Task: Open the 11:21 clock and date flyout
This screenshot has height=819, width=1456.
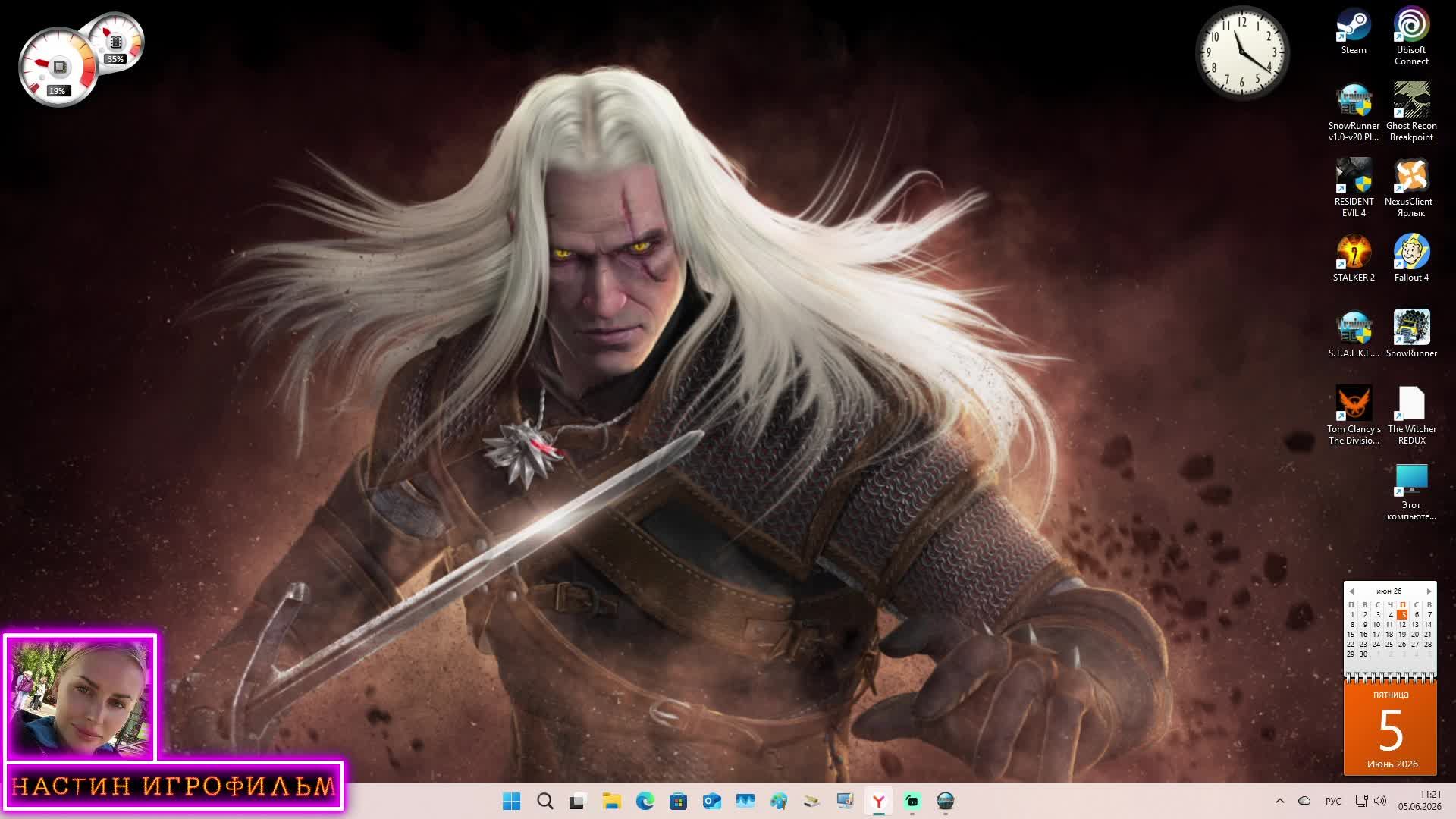Action: (x=1420, y=801)
